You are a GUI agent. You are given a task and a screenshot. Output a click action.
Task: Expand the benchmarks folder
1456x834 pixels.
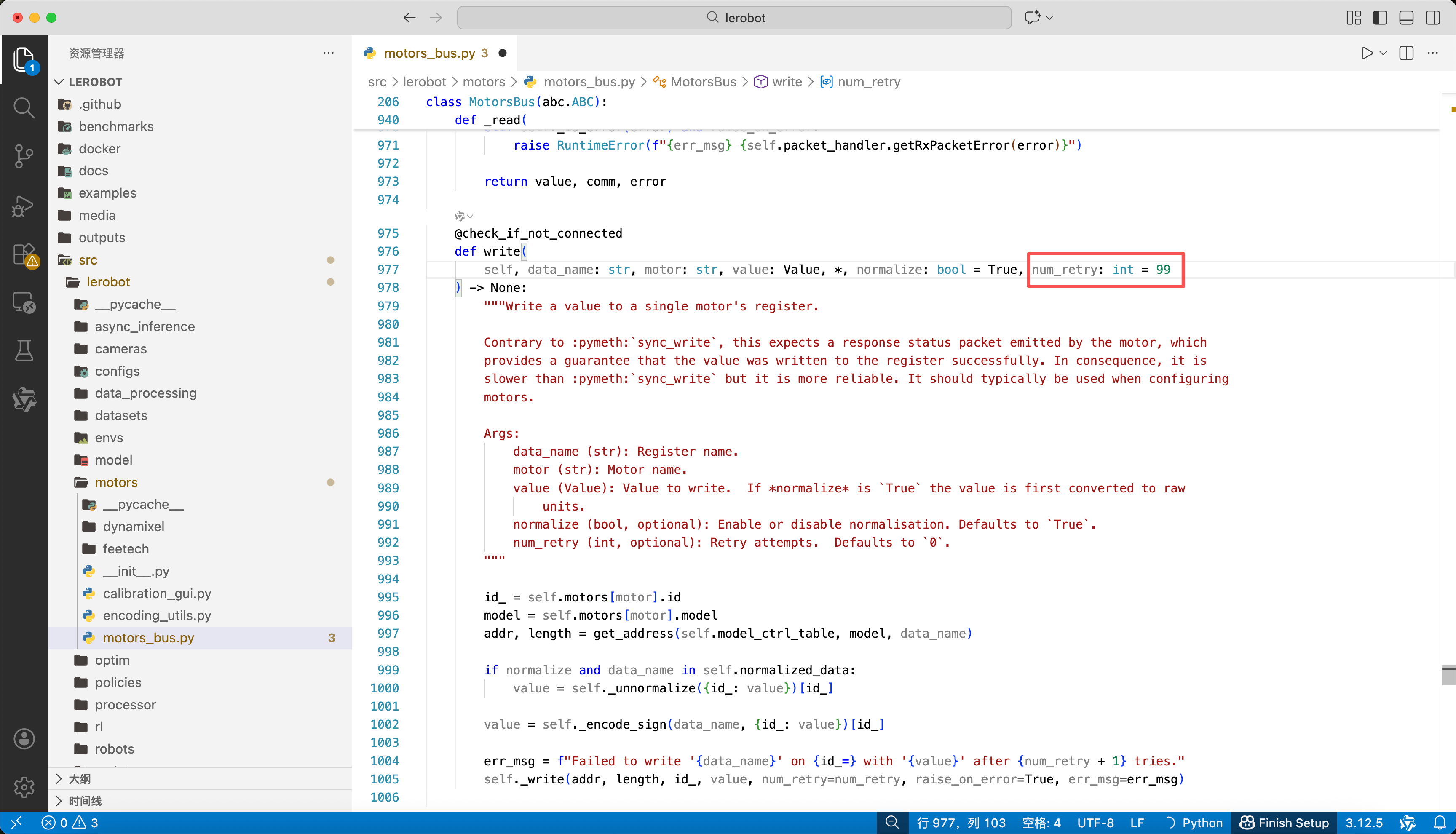coord(201,126)
